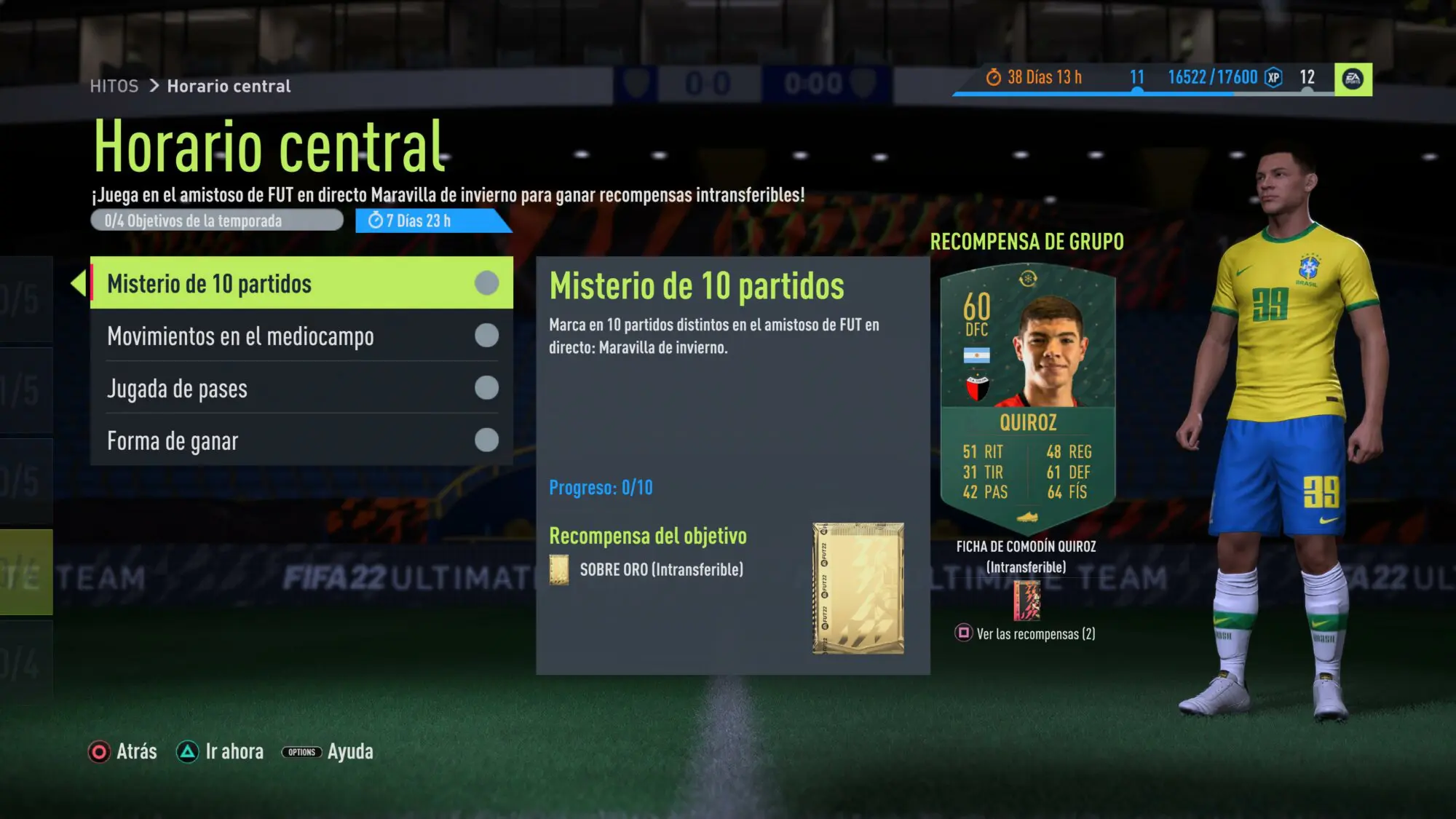The height and width of the screenshot is (819, 1456).
Task: Click the triangle Ir ahora icon
Action: pyautogui.click(x=187, y=751)
